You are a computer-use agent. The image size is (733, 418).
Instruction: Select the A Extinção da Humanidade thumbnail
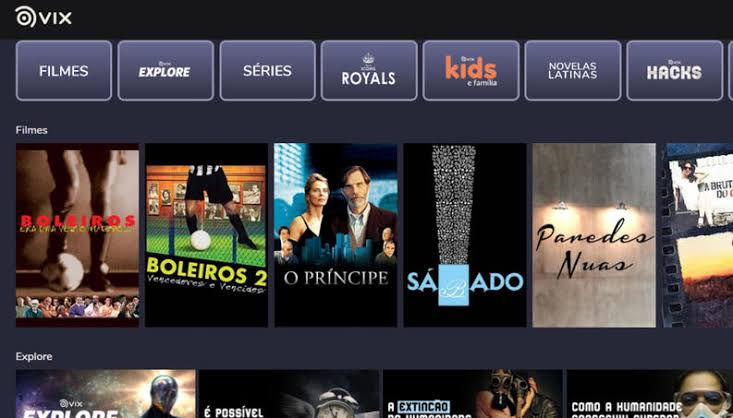pyautogui.click(x=473, y=394)
